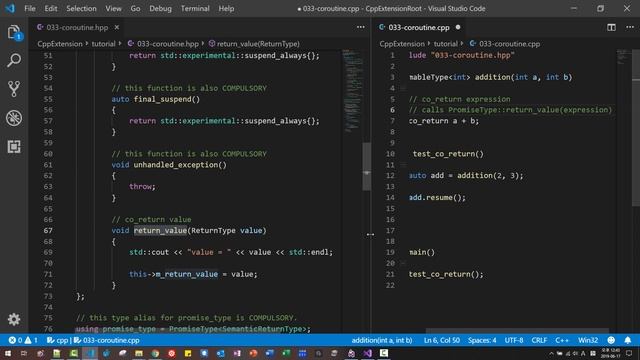The image size is (640, 360).
Task: Open the Selection menu
Action: tap(81, 8)
